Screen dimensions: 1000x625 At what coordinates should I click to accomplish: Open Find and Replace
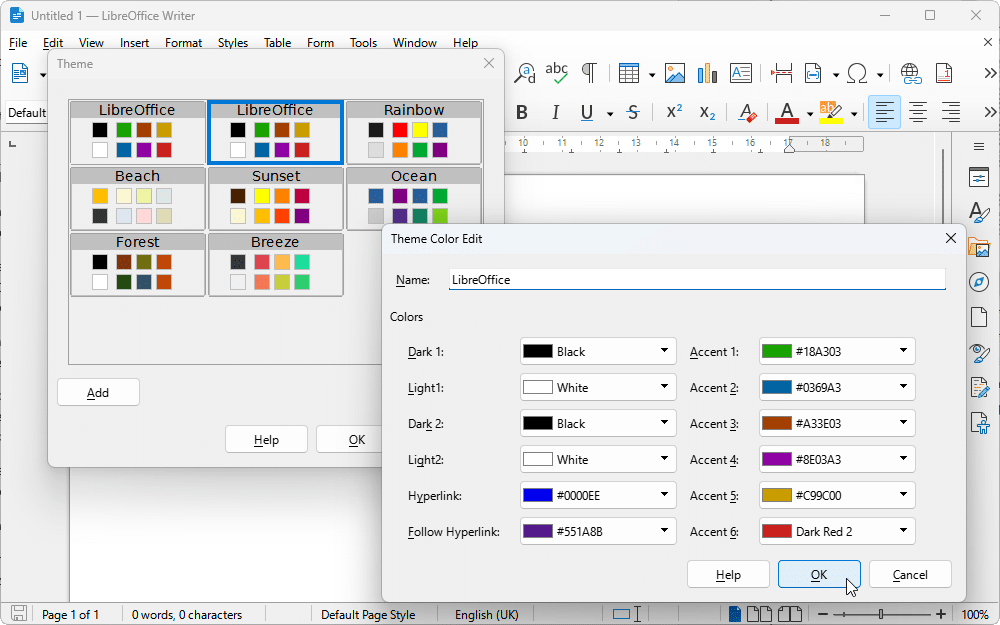(x=524, y=73)
